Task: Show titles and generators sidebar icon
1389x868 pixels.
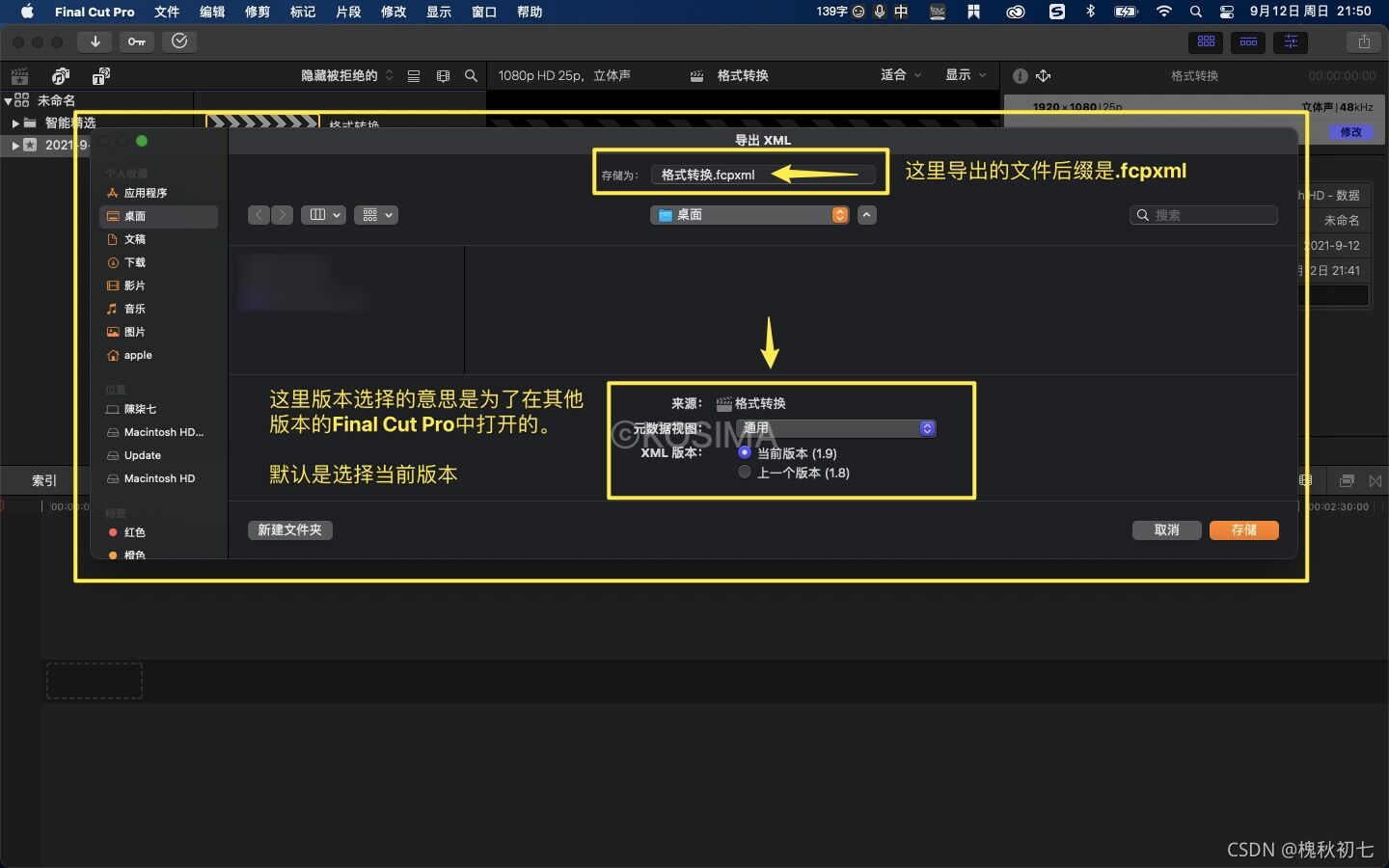Action: (101, 76)
